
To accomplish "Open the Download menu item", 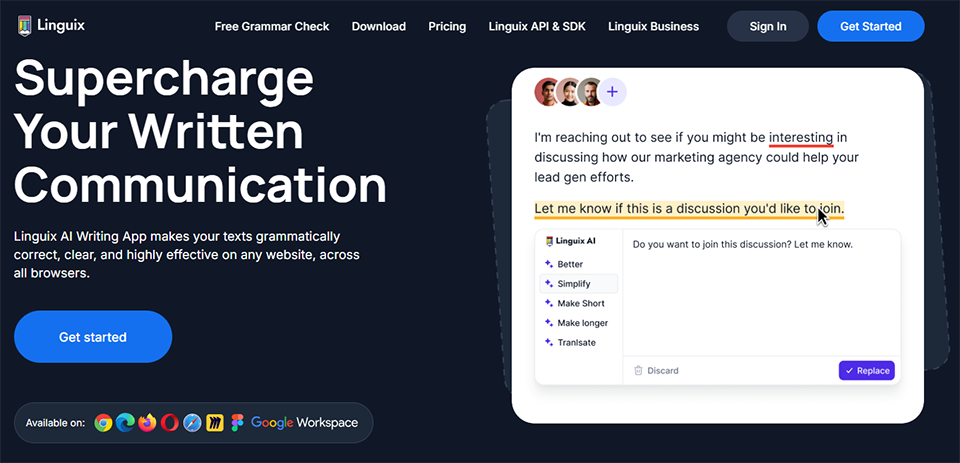I will pyautogui.click(x=378, y=26).
